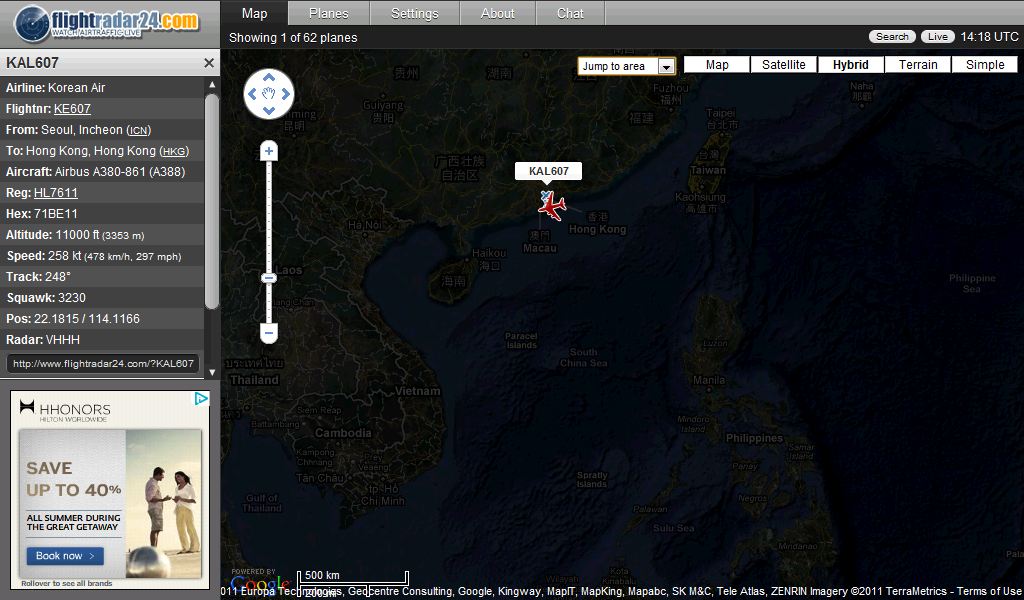Toggle the Live button

pos(938,37)
